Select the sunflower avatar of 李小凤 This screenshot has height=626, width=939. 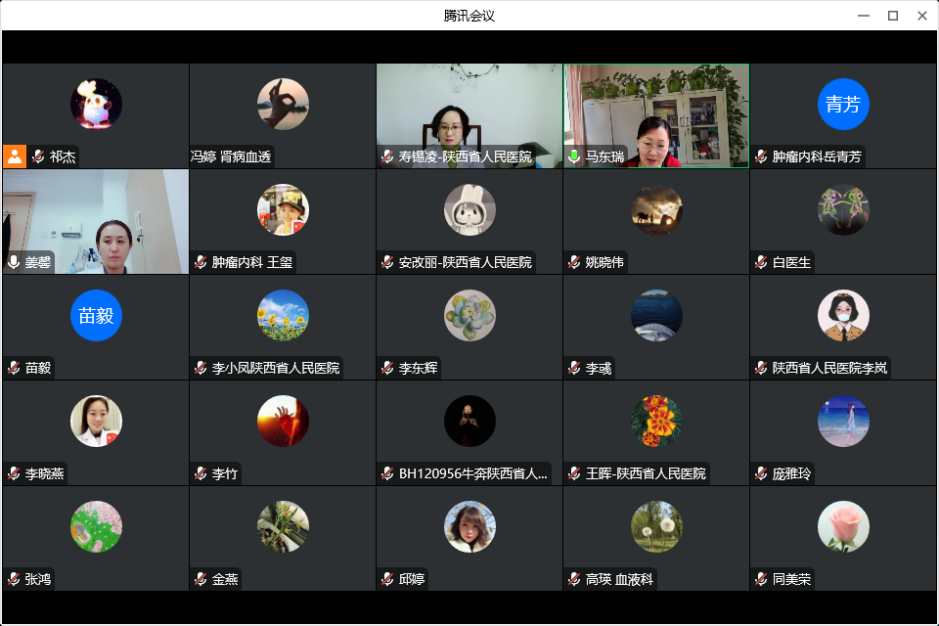(x=283, y=316)
